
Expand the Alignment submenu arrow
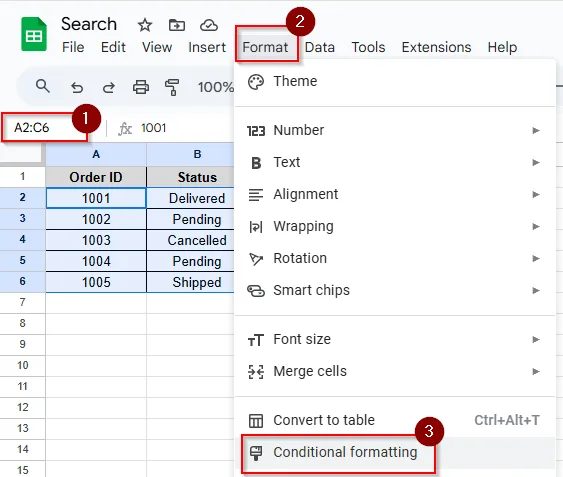click(x=536, y=194)
